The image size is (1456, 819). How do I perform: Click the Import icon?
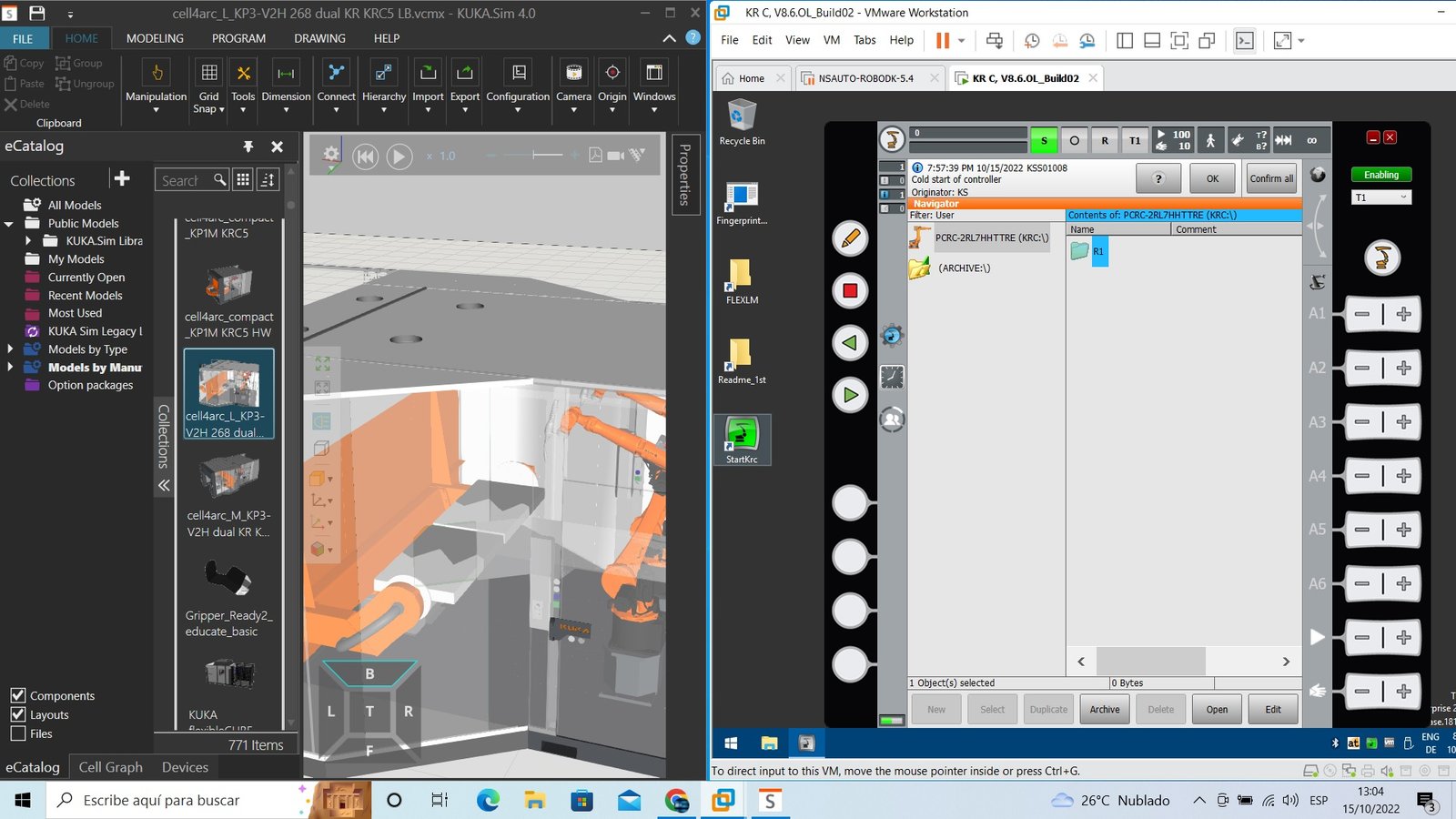pos(428,73)
